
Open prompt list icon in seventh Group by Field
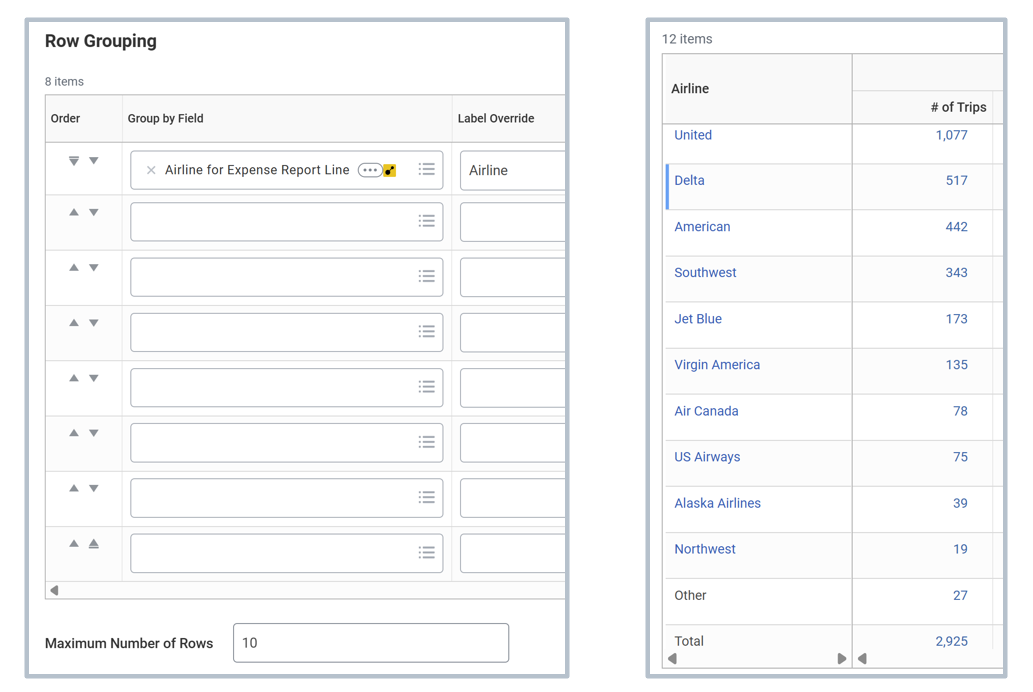426,498
